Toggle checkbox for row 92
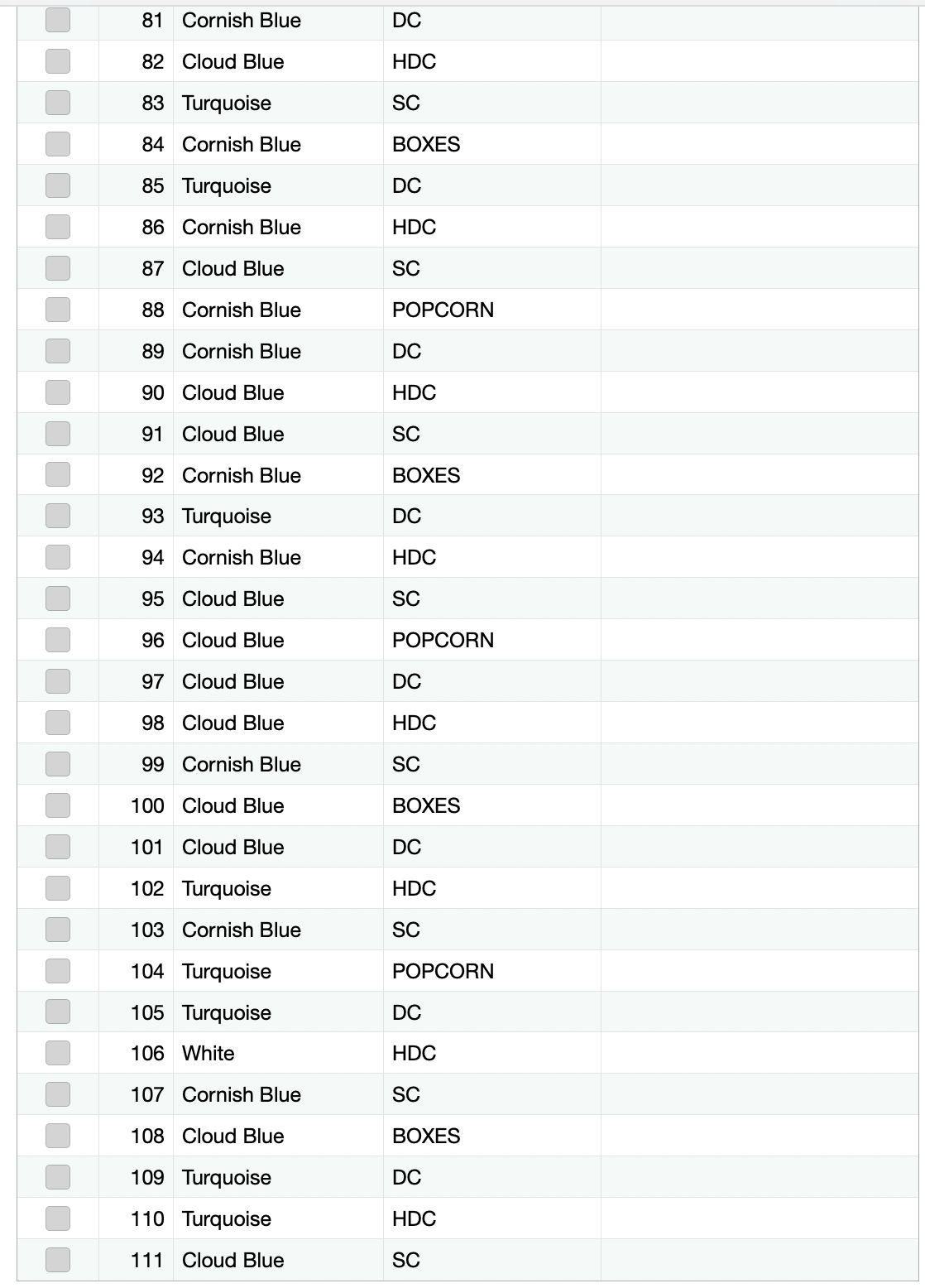This screenshot has height=1288, width=925. pyautogui.click(x=58, y=474)
